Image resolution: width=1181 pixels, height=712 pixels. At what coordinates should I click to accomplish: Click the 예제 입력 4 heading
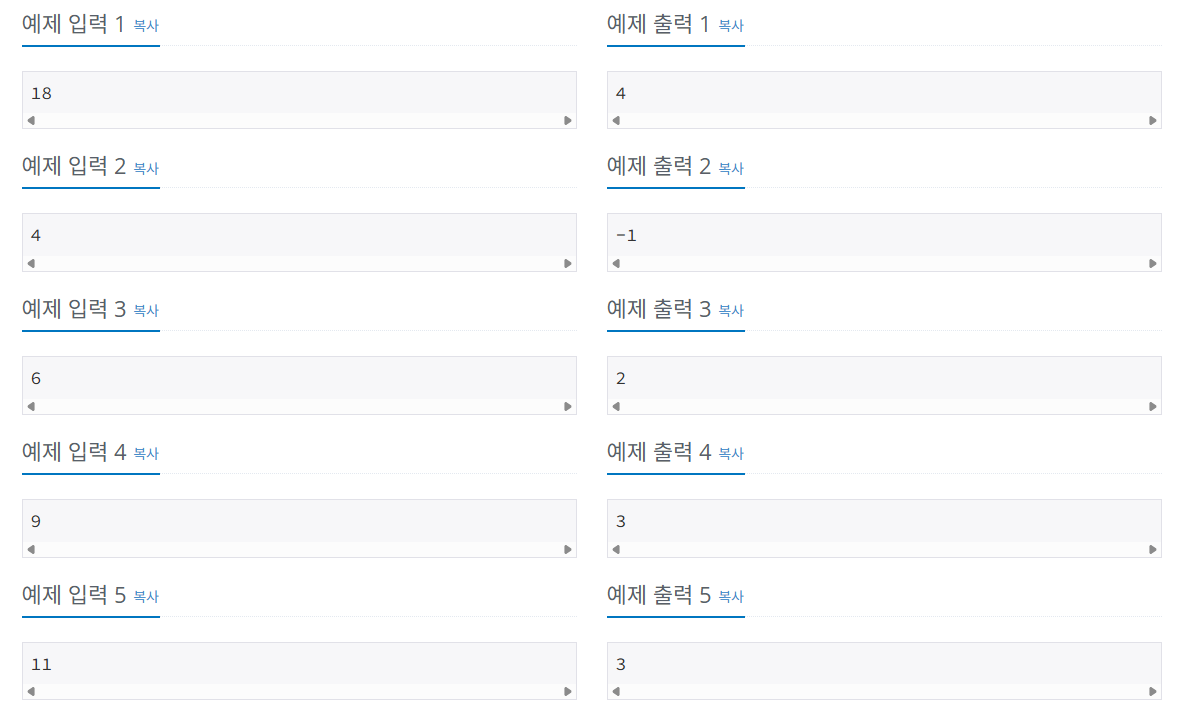[x=74, y=452]
